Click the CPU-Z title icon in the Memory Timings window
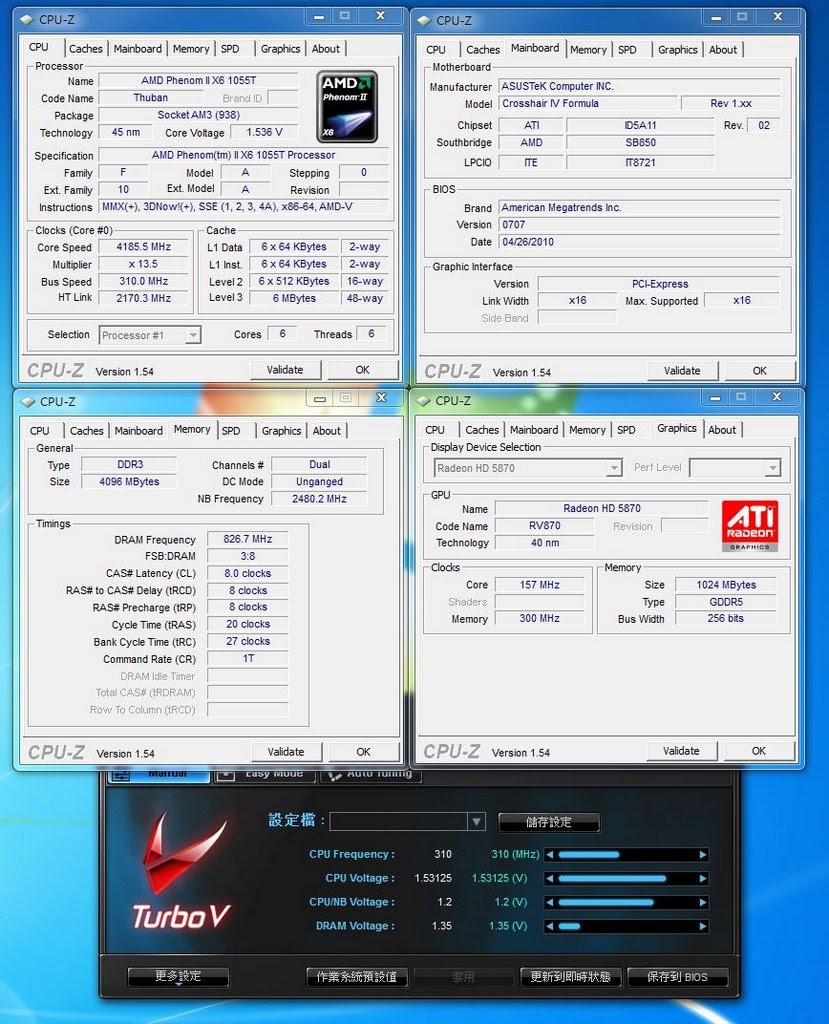This screenshot has width=829, height=1024. 28,402
